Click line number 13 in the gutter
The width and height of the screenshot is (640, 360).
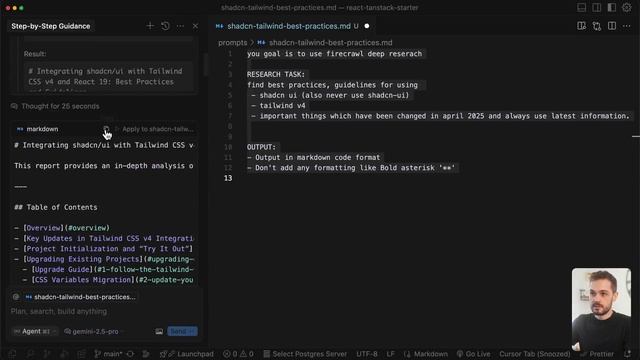click(228, 178)
